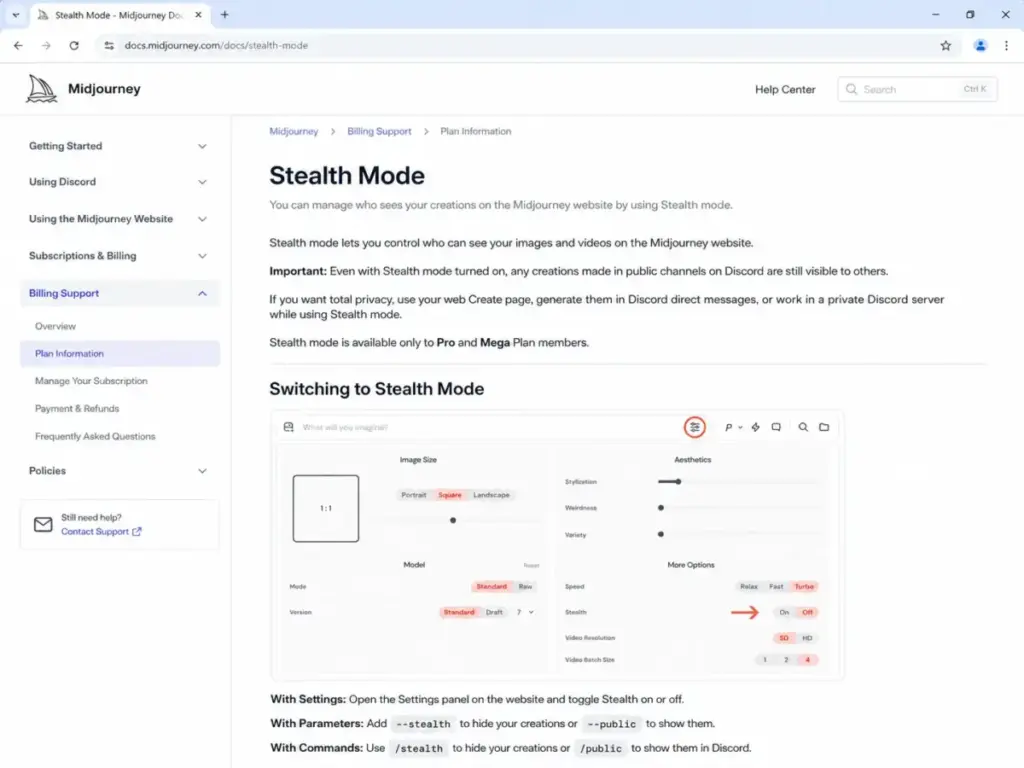Image resolution: width=1024 pixels, height=768 pixels.
Task: Click the /public command code
Action: [x=601, y=748]
